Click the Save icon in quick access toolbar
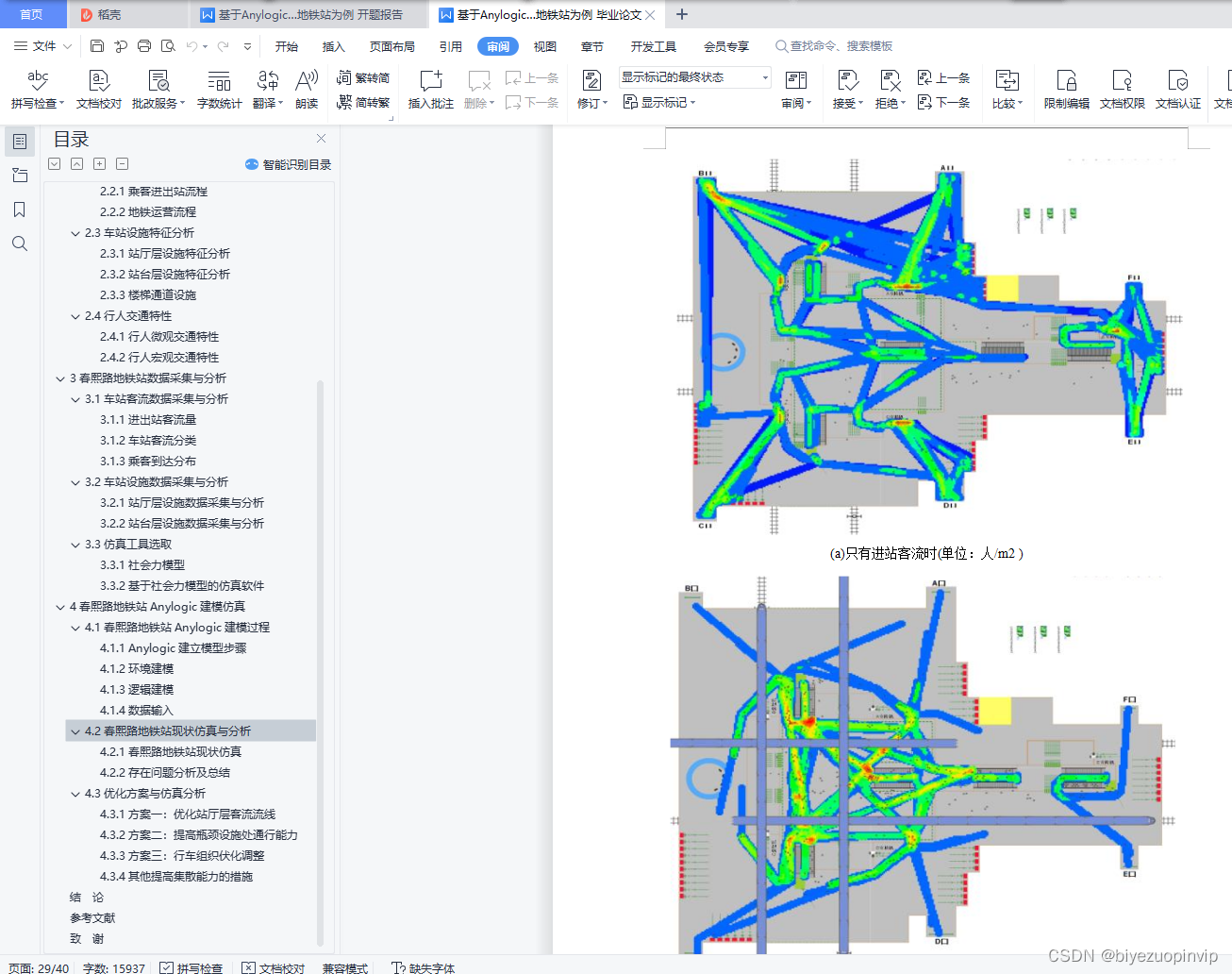 (97, 45)
